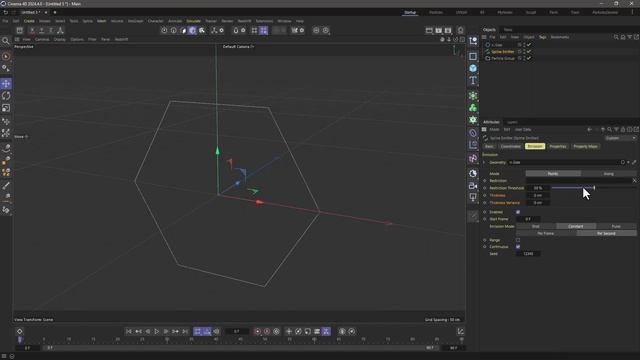This screenshot has height=360, width=640.
Task: Open the Attributes Mode menu
Action: coord(494,130)
